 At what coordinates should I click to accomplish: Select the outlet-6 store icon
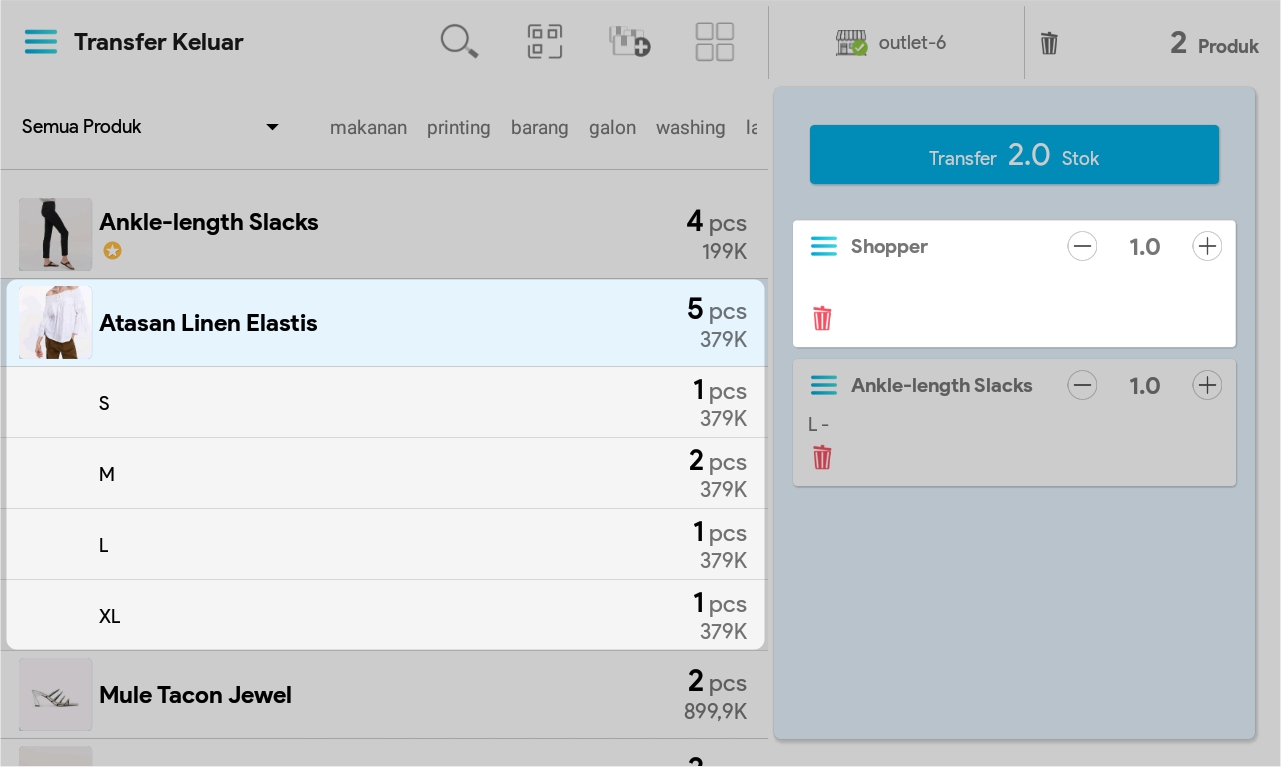point(851,43)
